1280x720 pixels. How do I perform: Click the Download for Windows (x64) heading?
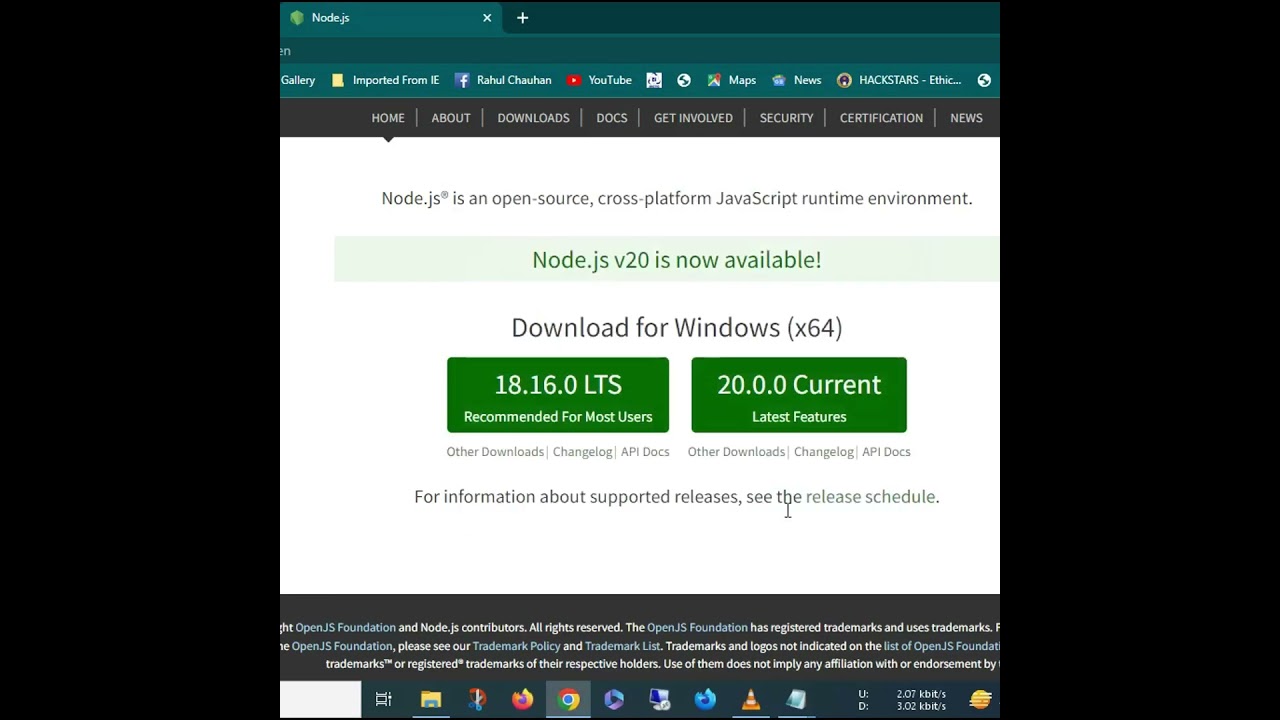click(x=677, y=328)
